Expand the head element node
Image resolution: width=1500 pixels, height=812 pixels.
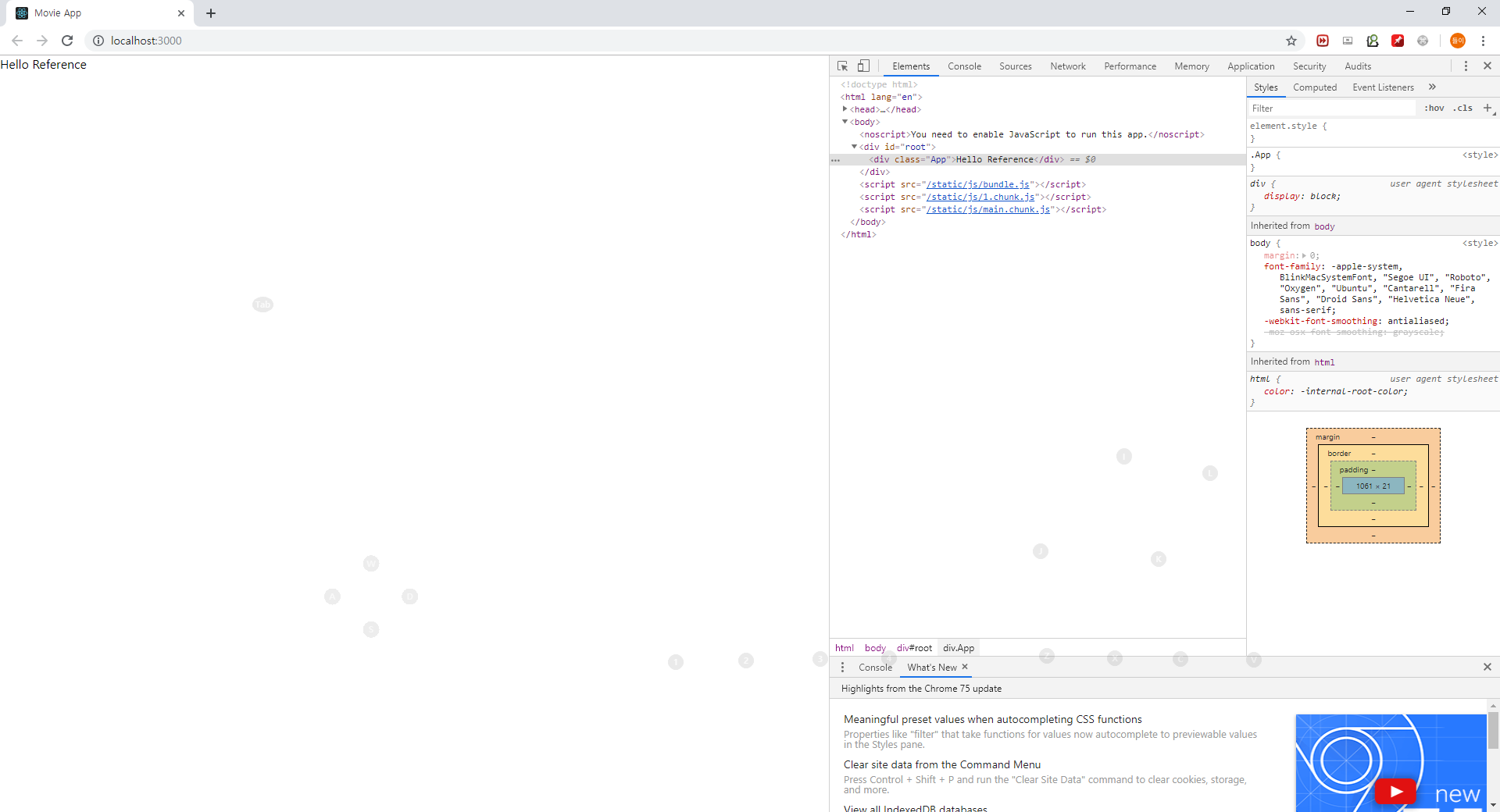(x=845, y=109)
